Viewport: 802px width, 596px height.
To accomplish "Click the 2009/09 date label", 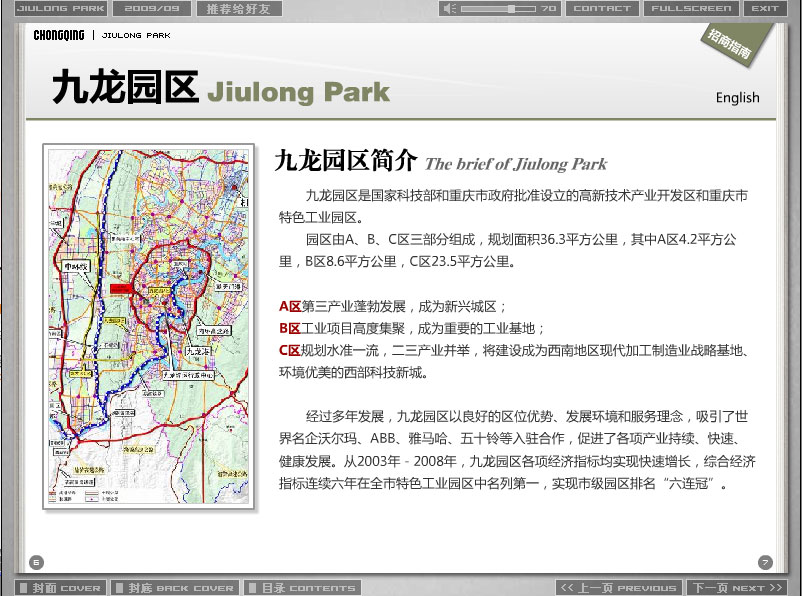I will [153, 9].
